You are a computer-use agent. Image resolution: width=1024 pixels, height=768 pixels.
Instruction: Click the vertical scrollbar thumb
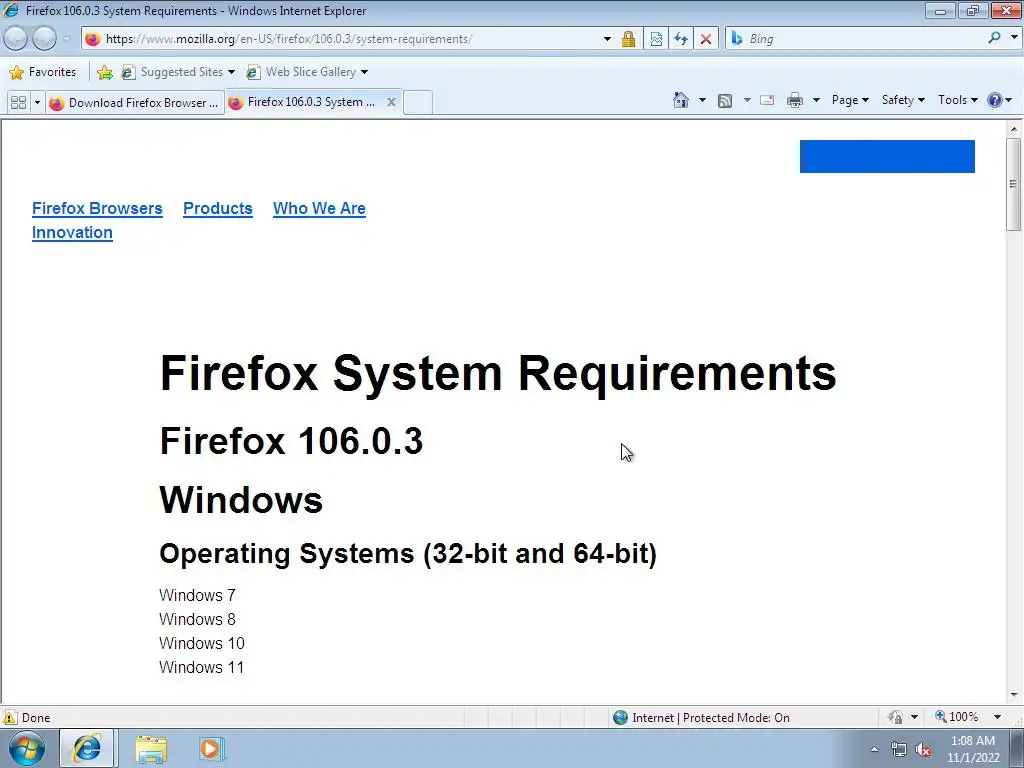coord(1014,184)
